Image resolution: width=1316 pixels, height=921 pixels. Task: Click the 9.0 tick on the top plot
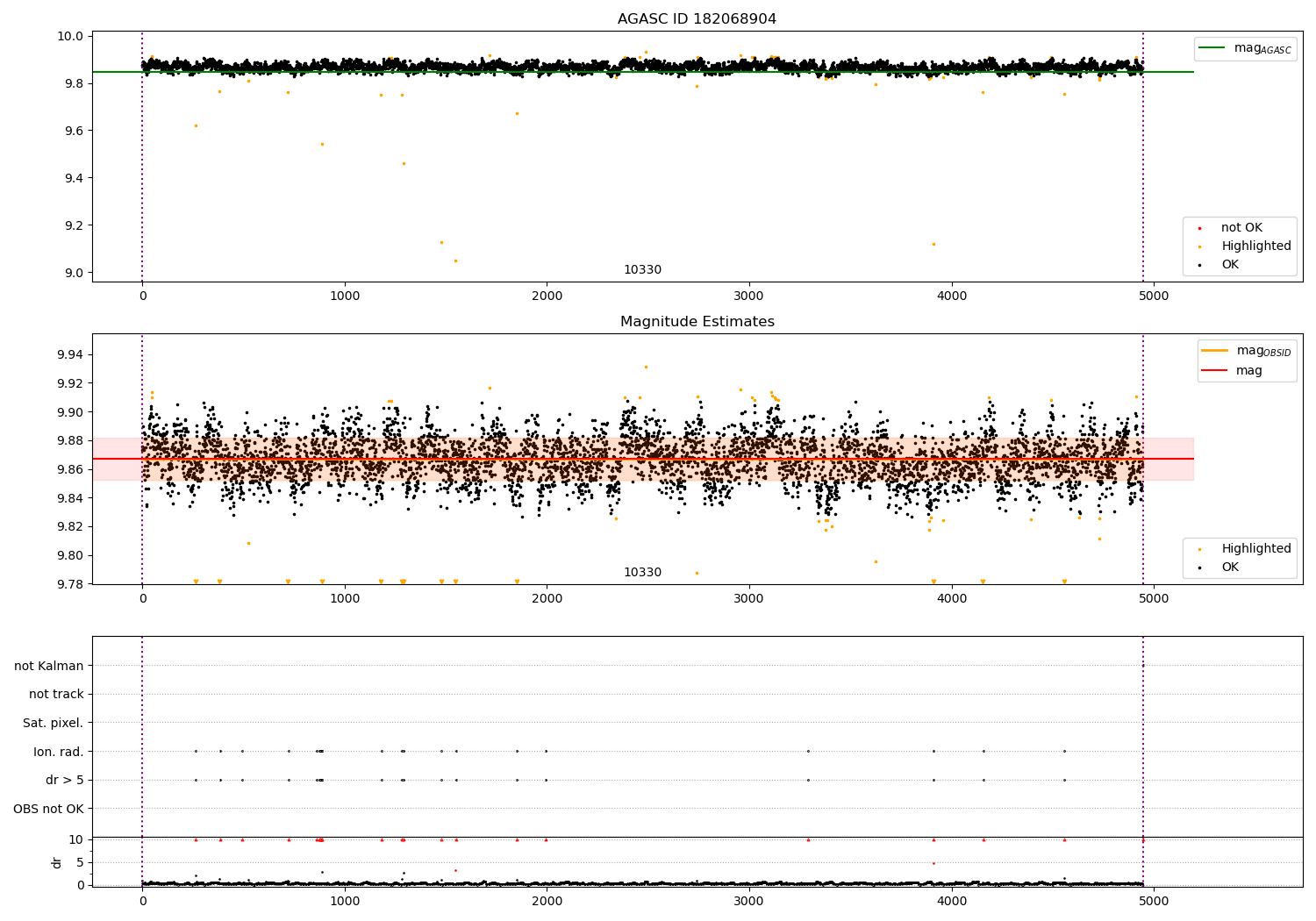(75, 273)
